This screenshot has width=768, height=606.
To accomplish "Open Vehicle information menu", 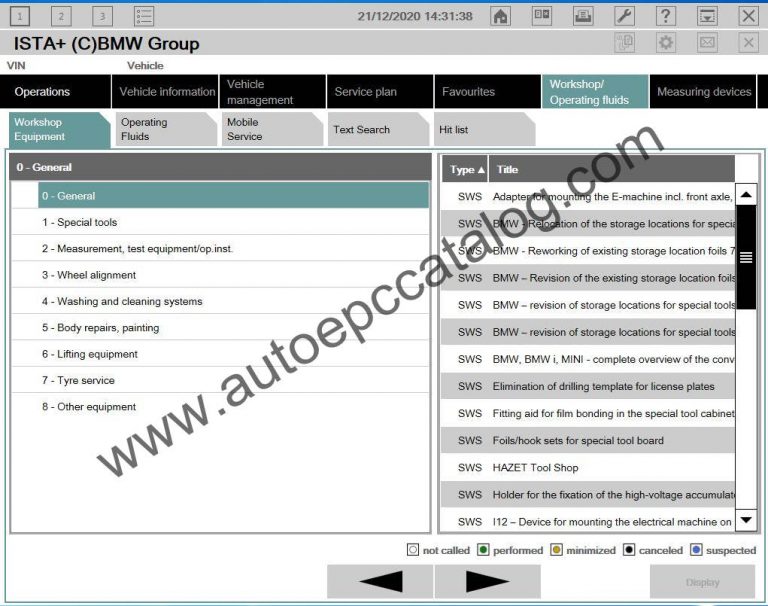I will (165, 92).
